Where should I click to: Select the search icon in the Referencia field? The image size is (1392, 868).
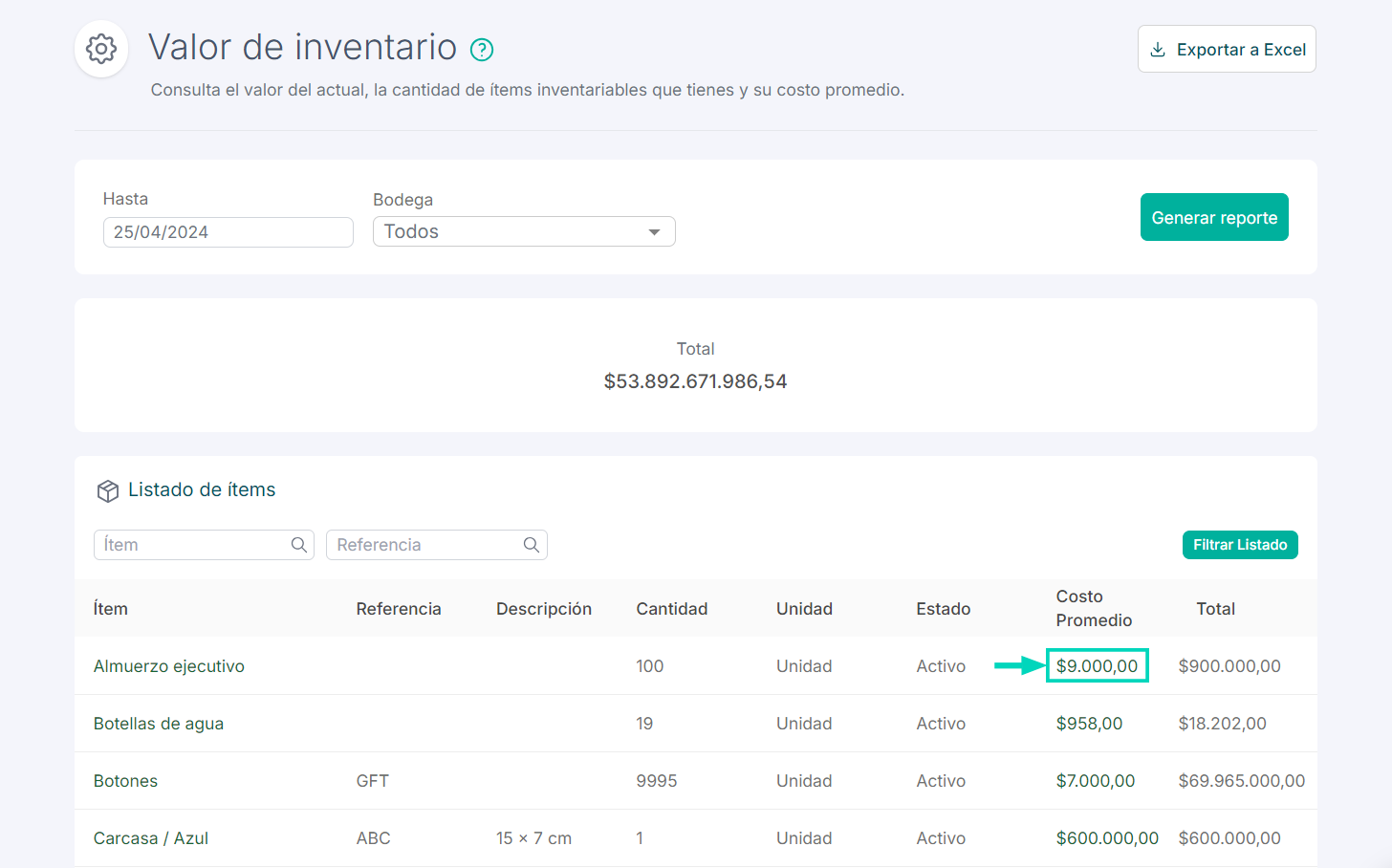click(x=532, y=544)
